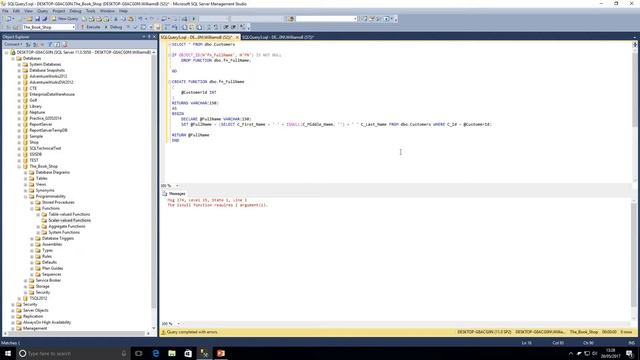This screenshot has width=640, height=360.
Task: Expand the AdventureWorks2012 database node
Action: (x=19, y=76)
